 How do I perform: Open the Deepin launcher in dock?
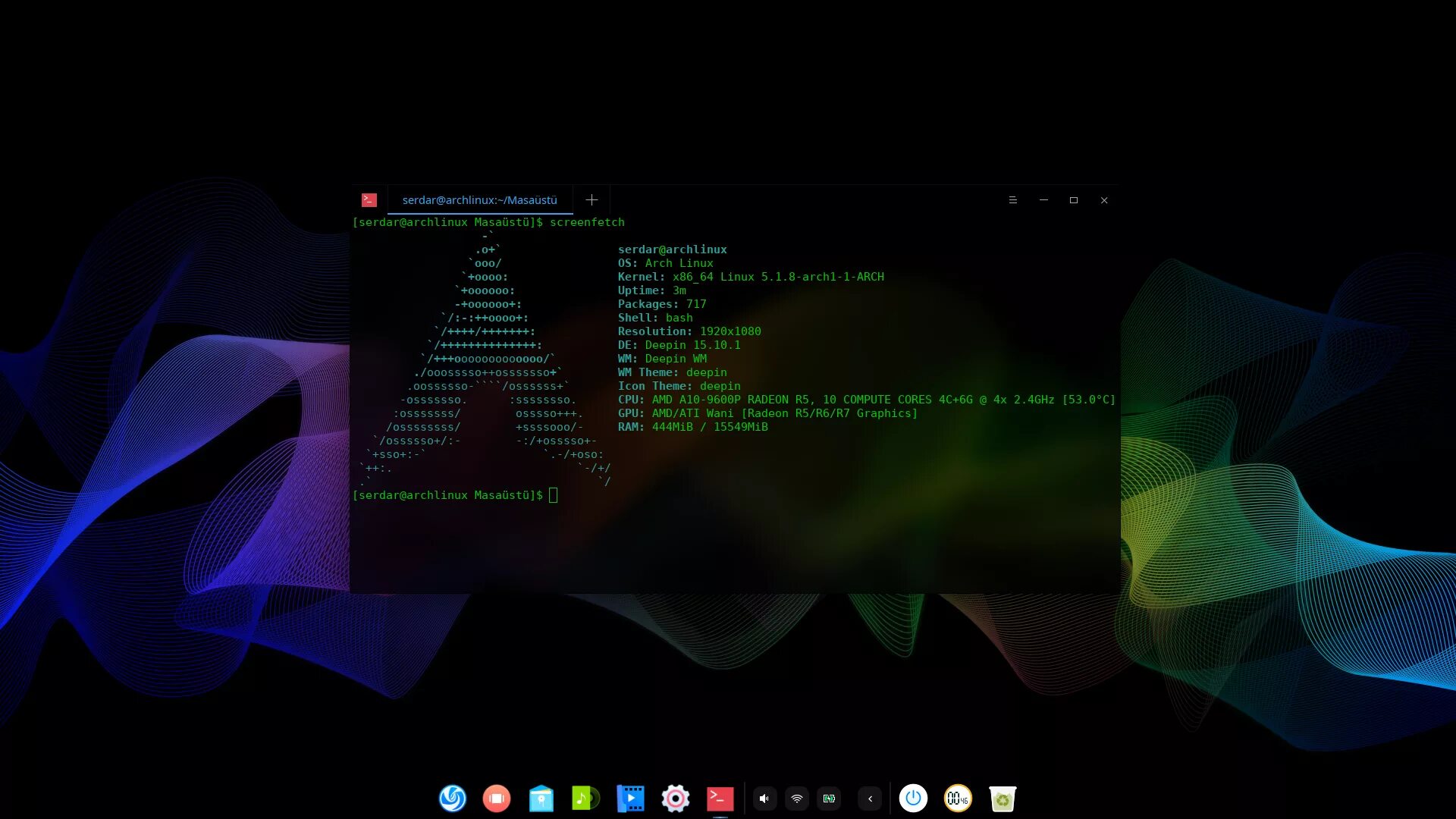pyautogui.click(x=453, y=798)
